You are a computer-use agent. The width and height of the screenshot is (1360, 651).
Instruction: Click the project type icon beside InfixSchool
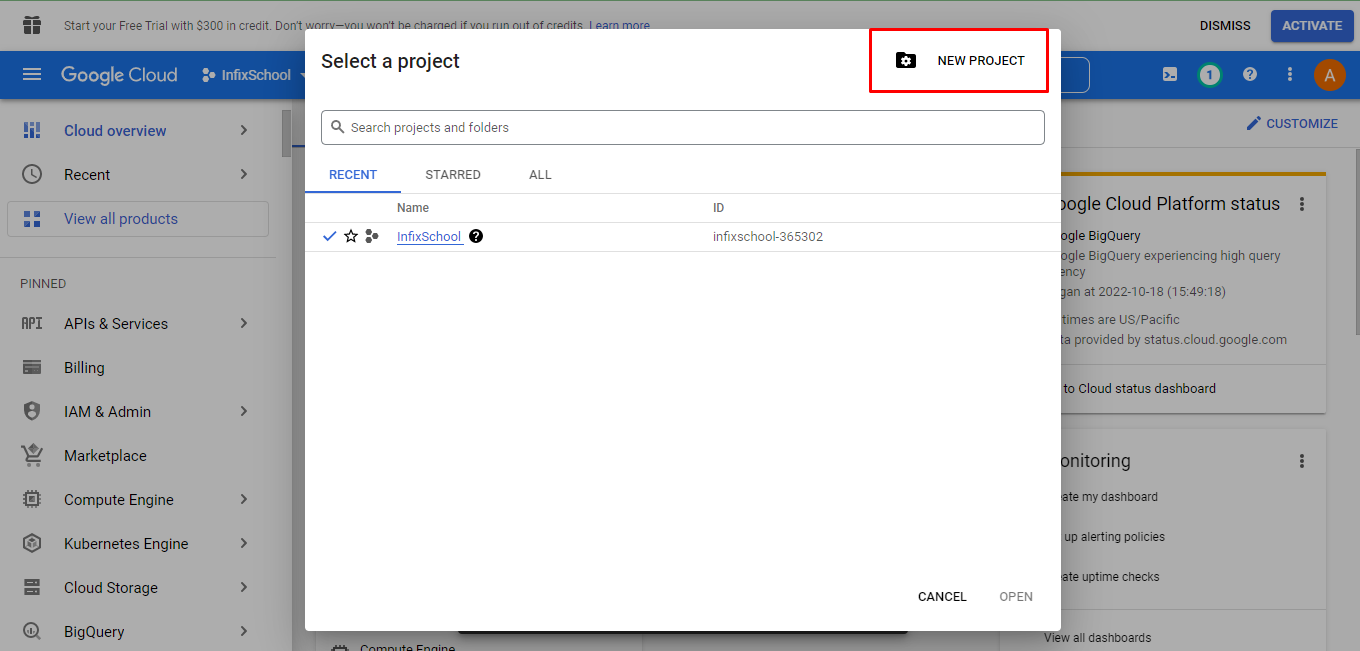click(x=372, y=236)
